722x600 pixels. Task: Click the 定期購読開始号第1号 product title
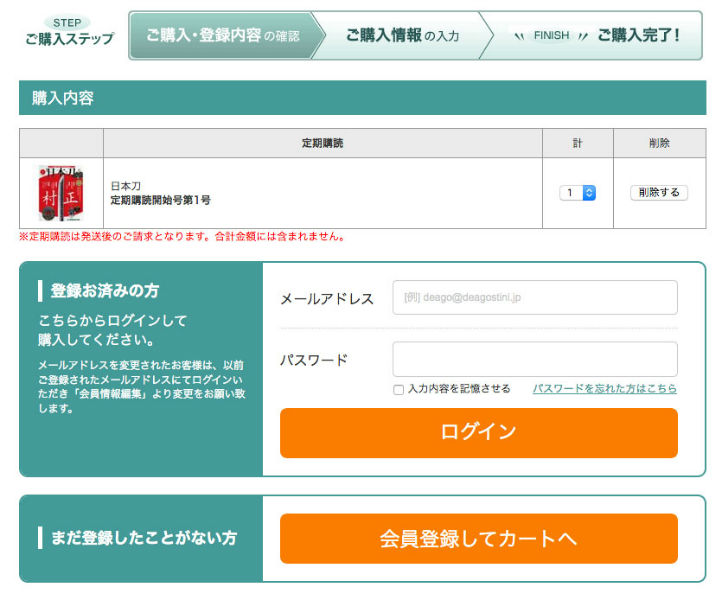click(160, 201)
